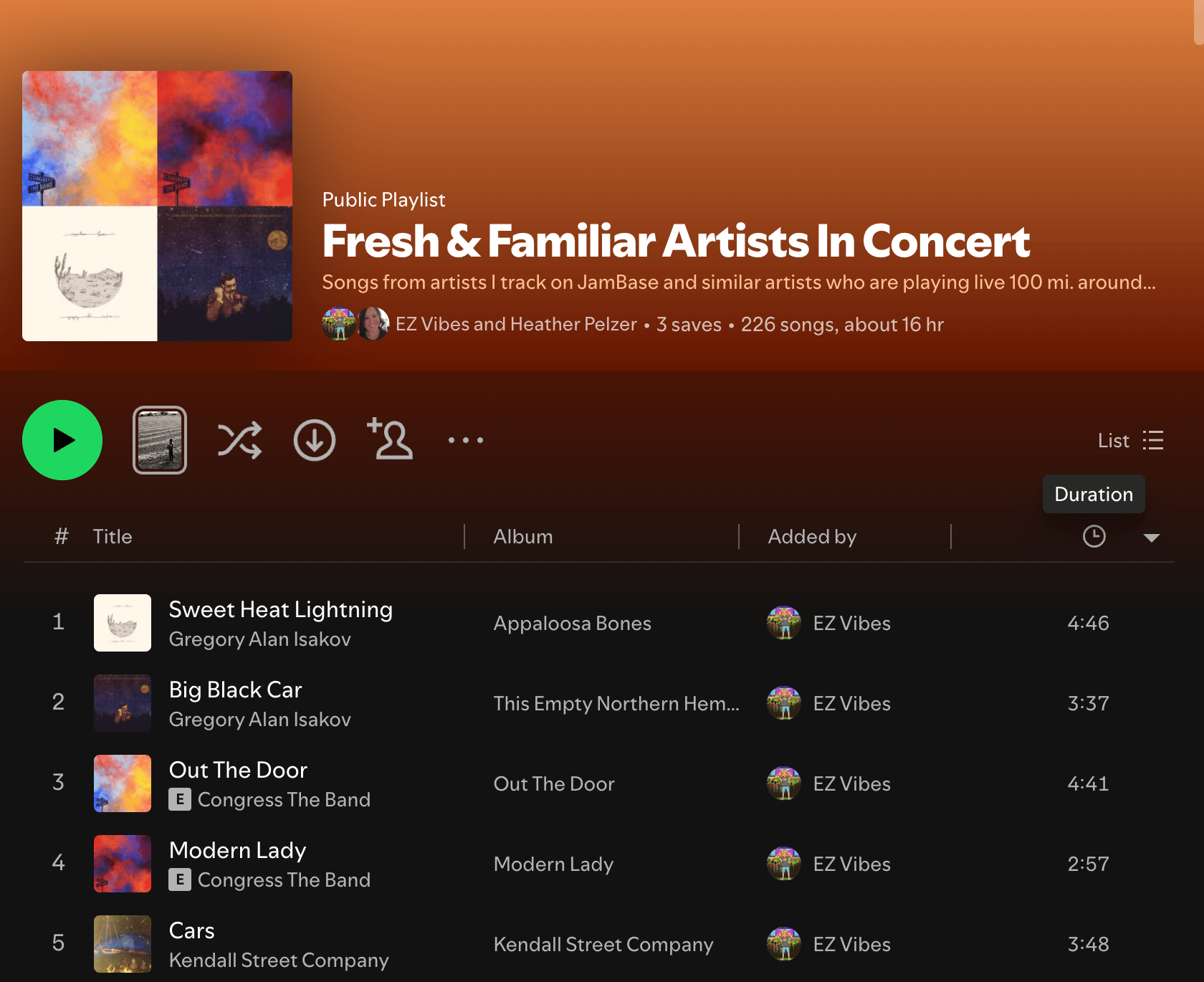Click the explicit E badge on Modern Lady

pyautogui.click(x=180, y=879)
